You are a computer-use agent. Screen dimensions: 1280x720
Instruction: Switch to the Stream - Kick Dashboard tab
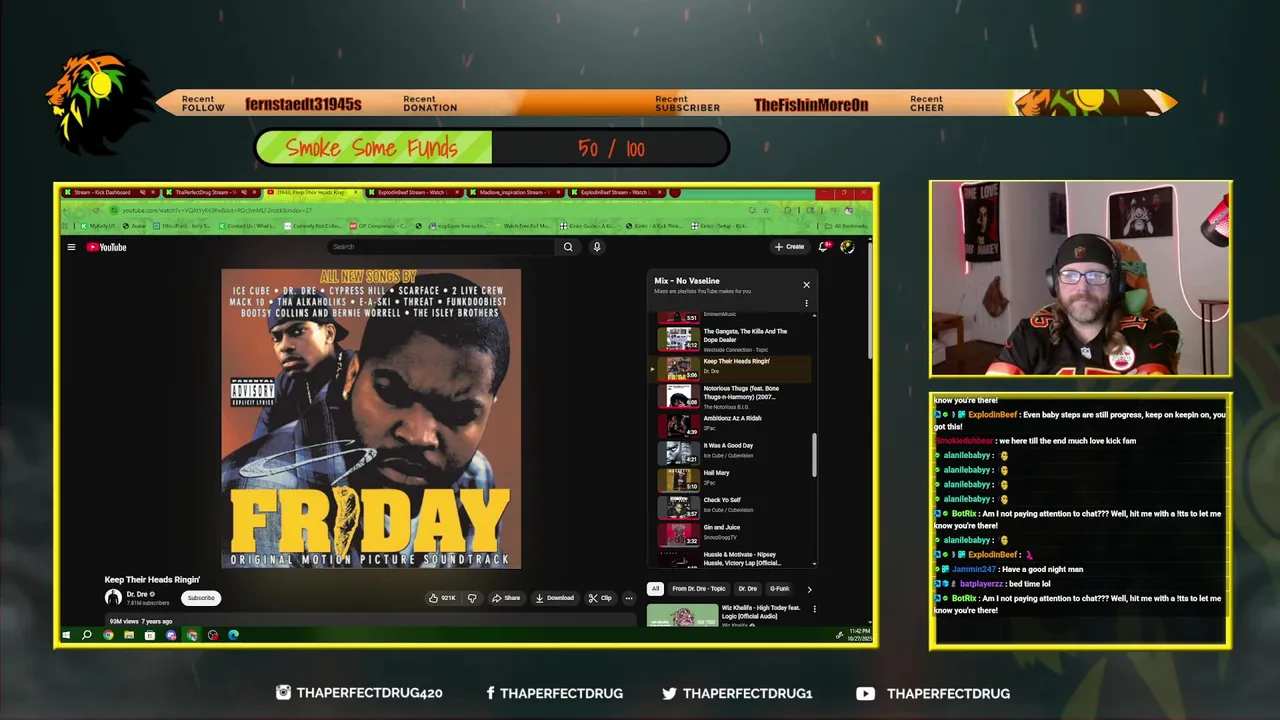point(108,192)
